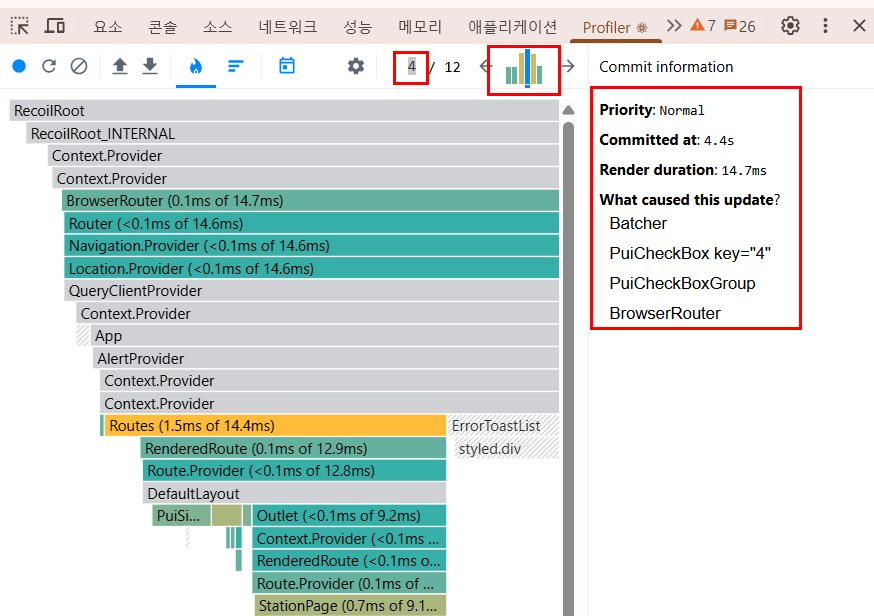Image resolution: width=874 pixels, height=616 pixels.
Task: Select the RecoilRoot_INTERNAL bar
Action: point(293,133)
